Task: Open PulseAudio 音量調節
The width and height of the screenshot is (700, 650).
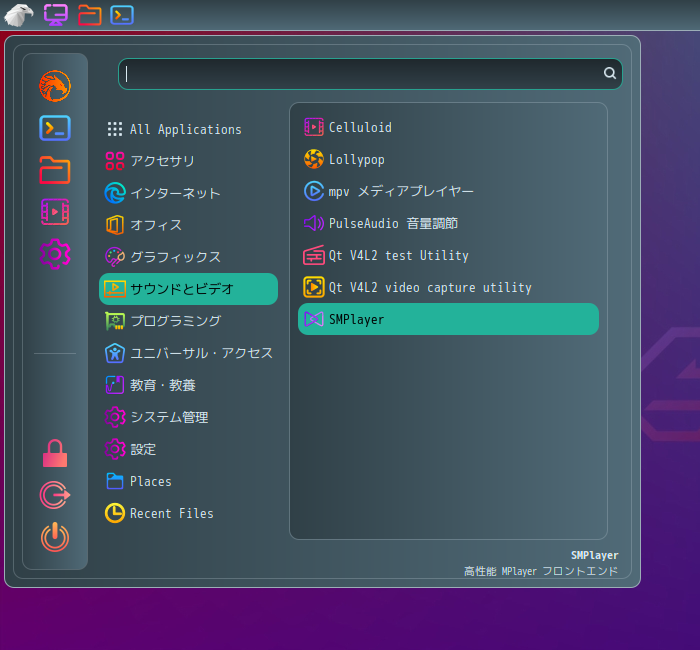Action: (x=448, y=223)
